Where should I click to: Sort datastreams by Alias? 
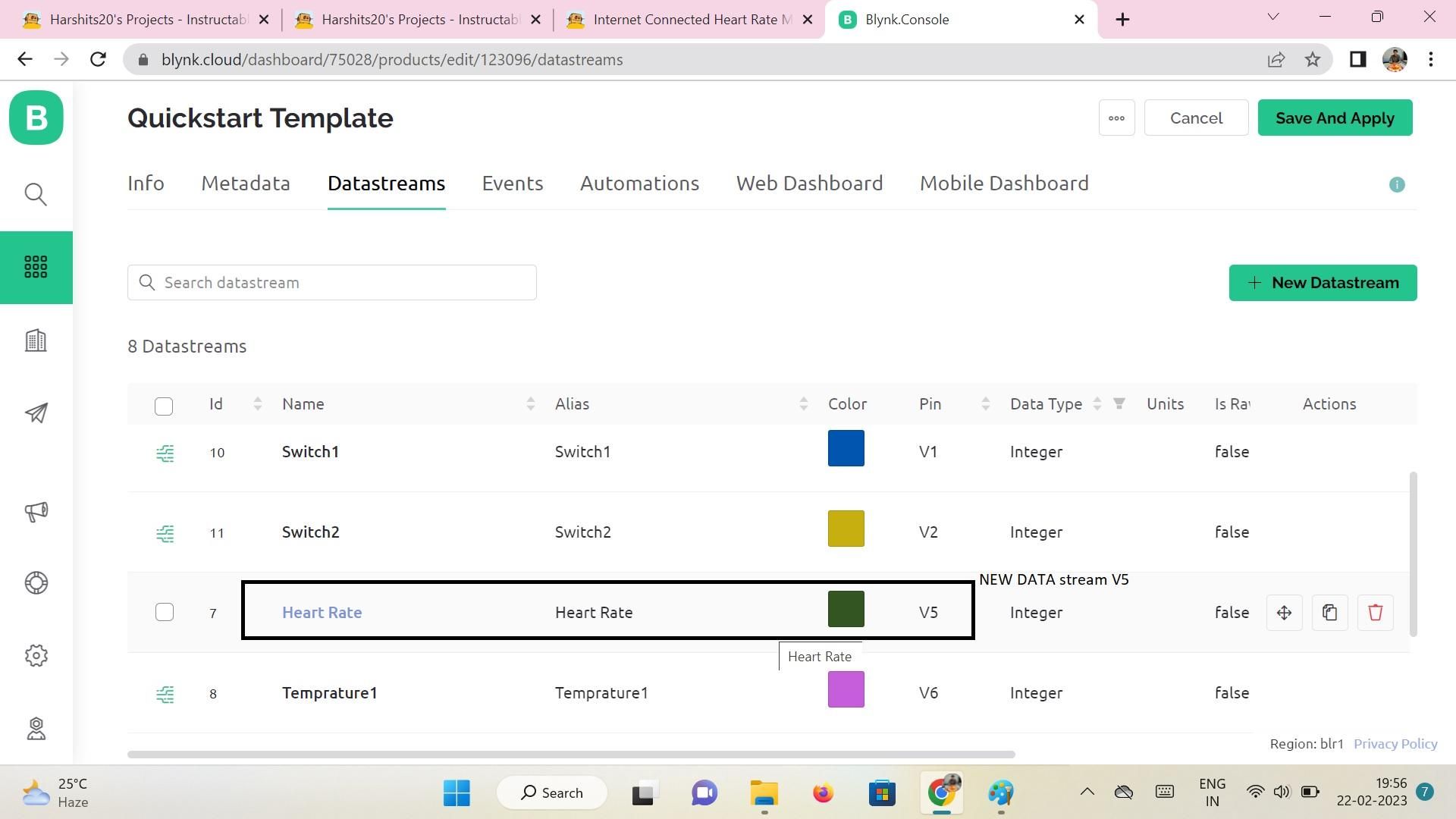coord(804,404)
